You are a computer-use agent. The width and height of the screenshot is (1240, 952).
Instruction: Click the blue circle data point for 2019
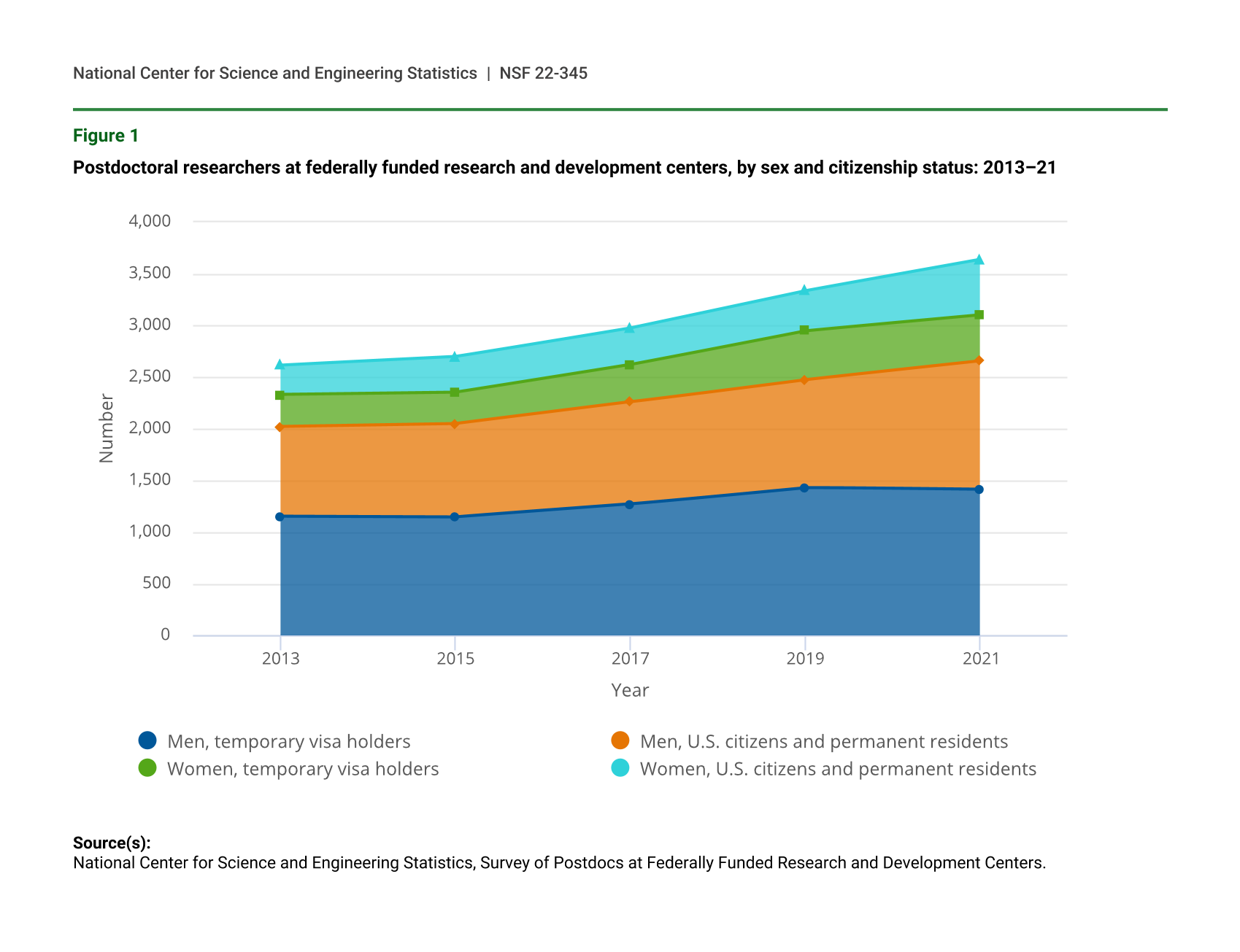click(x=804, y=488)
